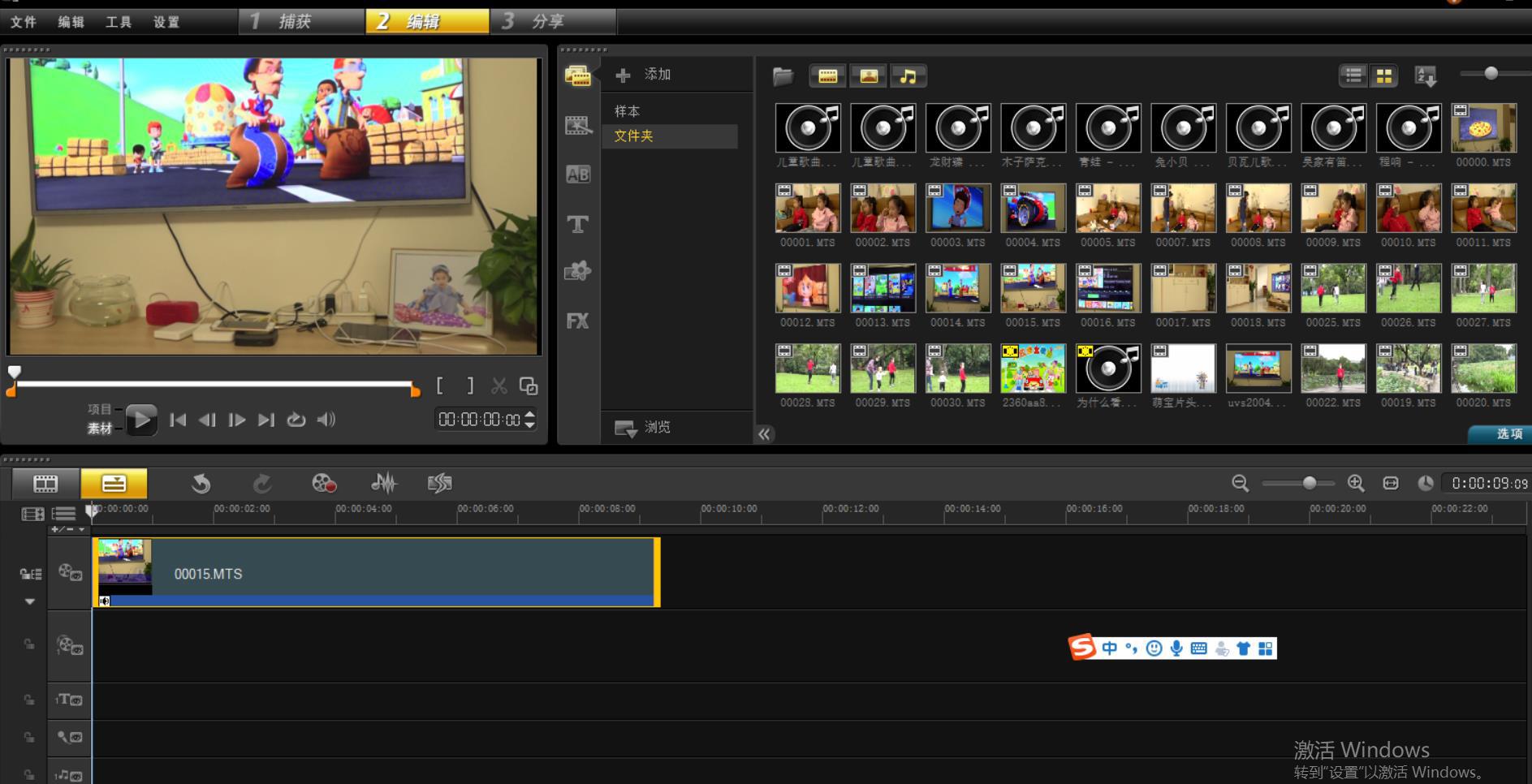Click the timeline zoom slider handle
This screenshot has height=784, width=1532.
pos(1310,483)
